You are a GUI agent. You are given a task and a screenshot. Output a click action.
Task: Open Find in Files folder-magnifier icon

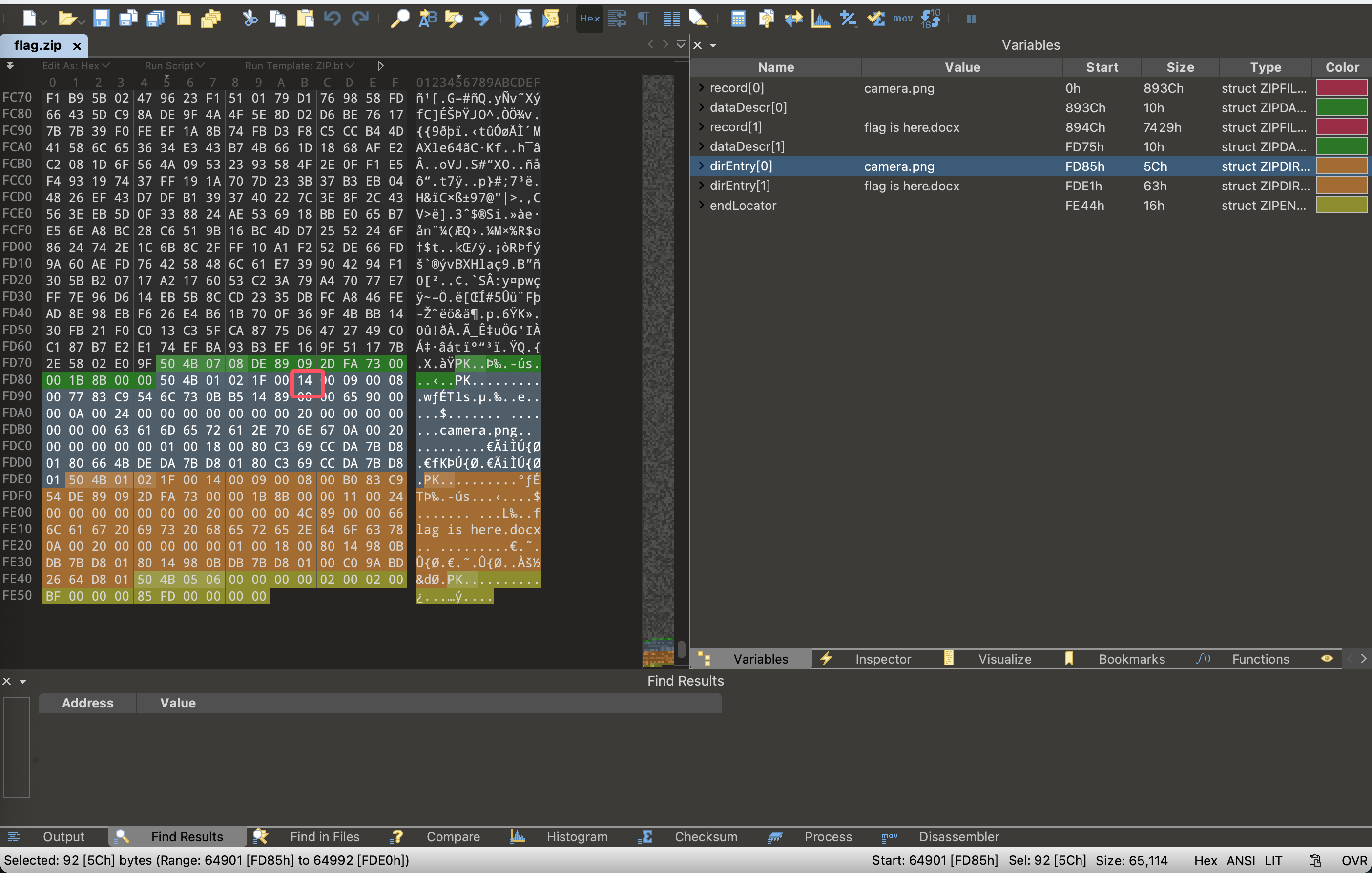click(454, 19)
